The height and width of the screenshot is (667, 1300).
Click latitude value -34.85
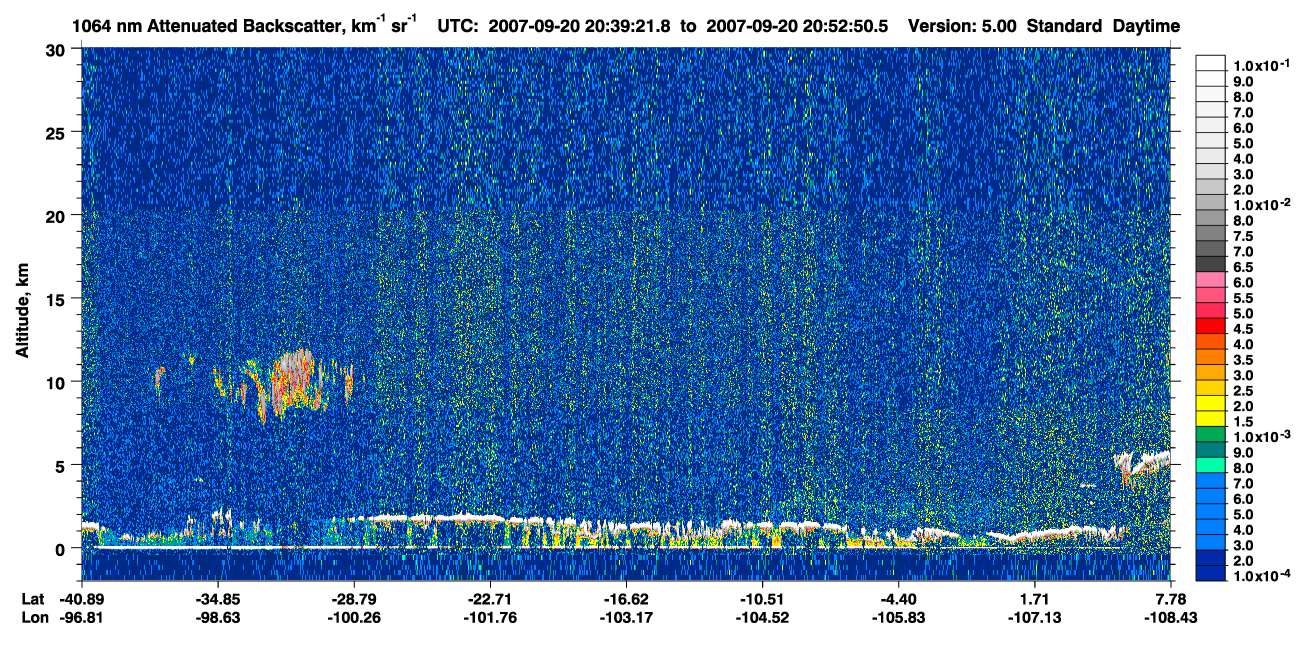click(x=217, y=599)
